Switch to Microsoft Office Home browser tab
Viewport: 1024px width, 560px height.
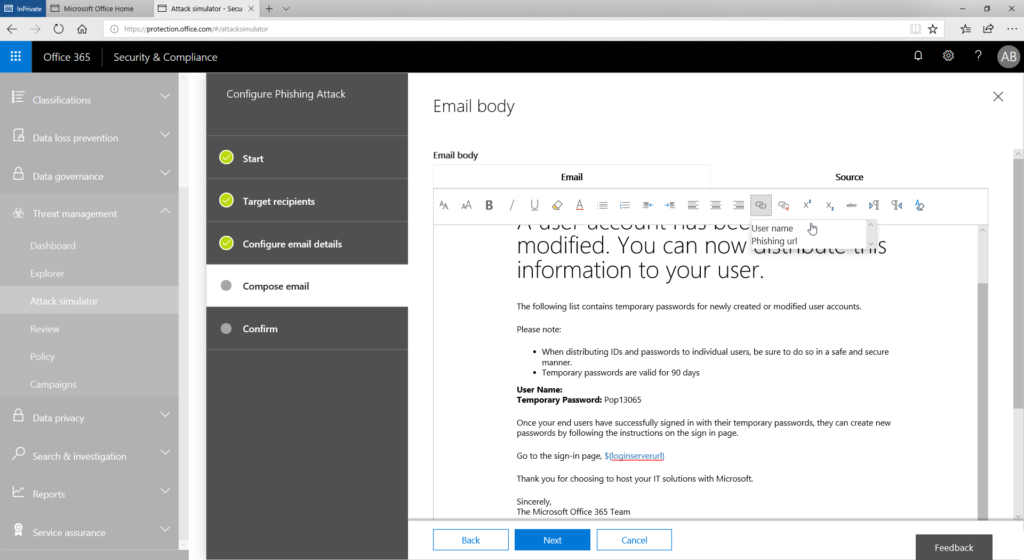(100, 8)
